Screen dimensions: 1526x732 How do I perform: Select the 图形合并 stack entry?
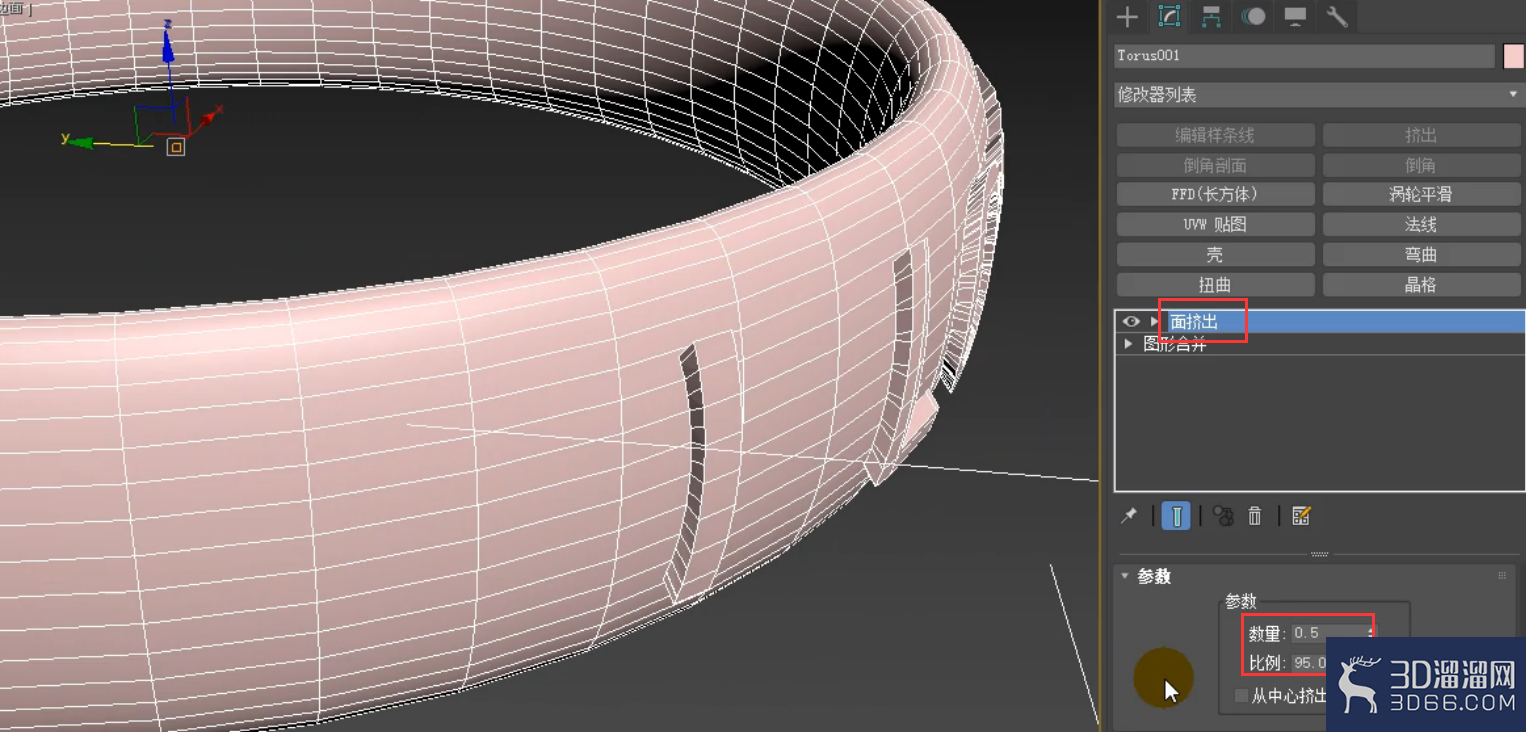coord(1175,344)
